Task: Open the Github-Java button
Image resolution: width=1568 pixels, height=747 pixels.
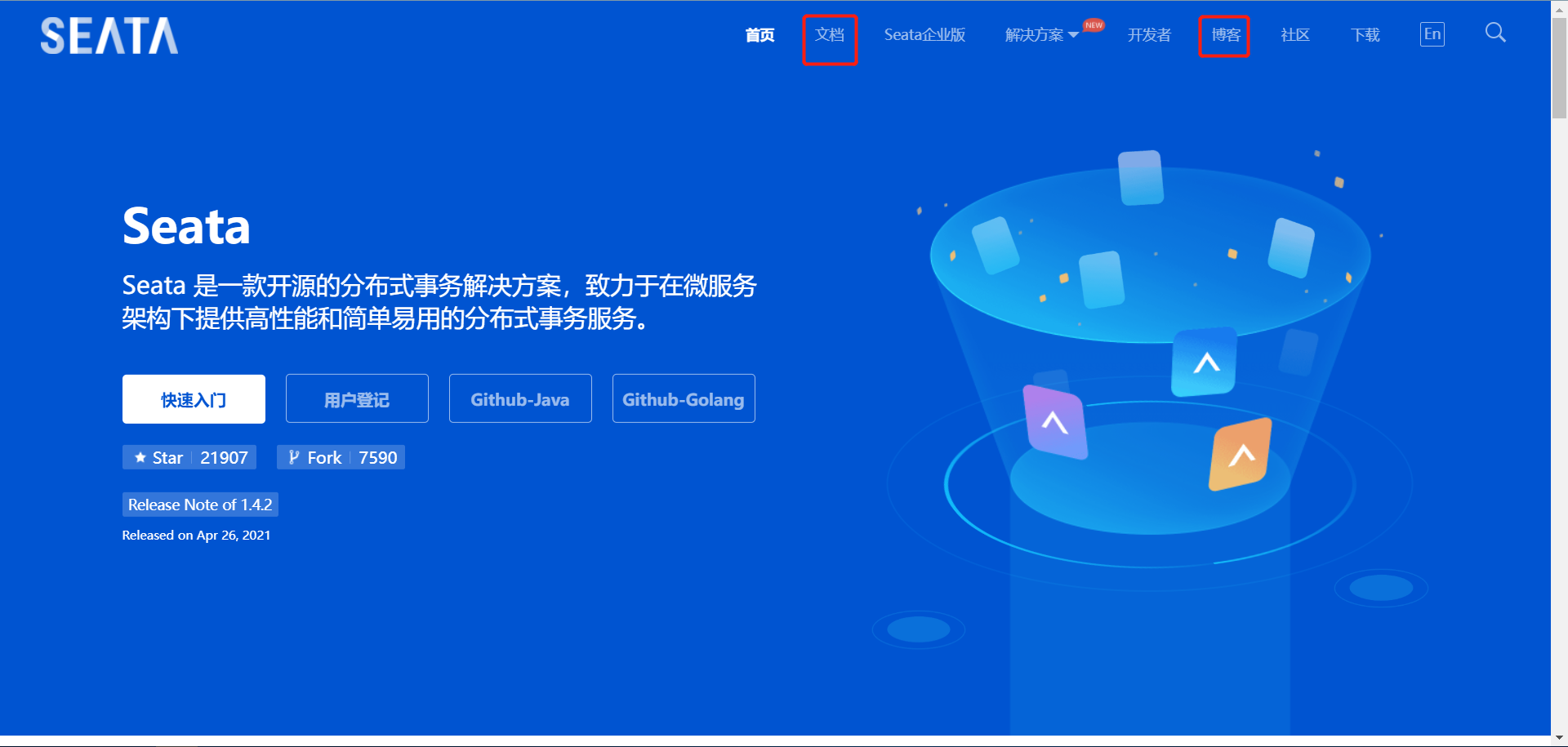Action: (520, 398)
